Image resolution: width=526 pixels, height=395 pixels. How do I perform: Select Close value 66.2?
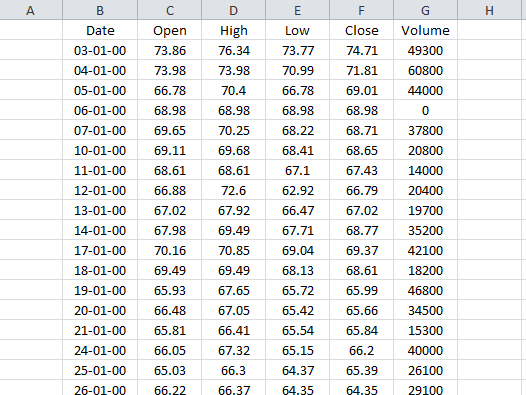click(x=362, y=350)
